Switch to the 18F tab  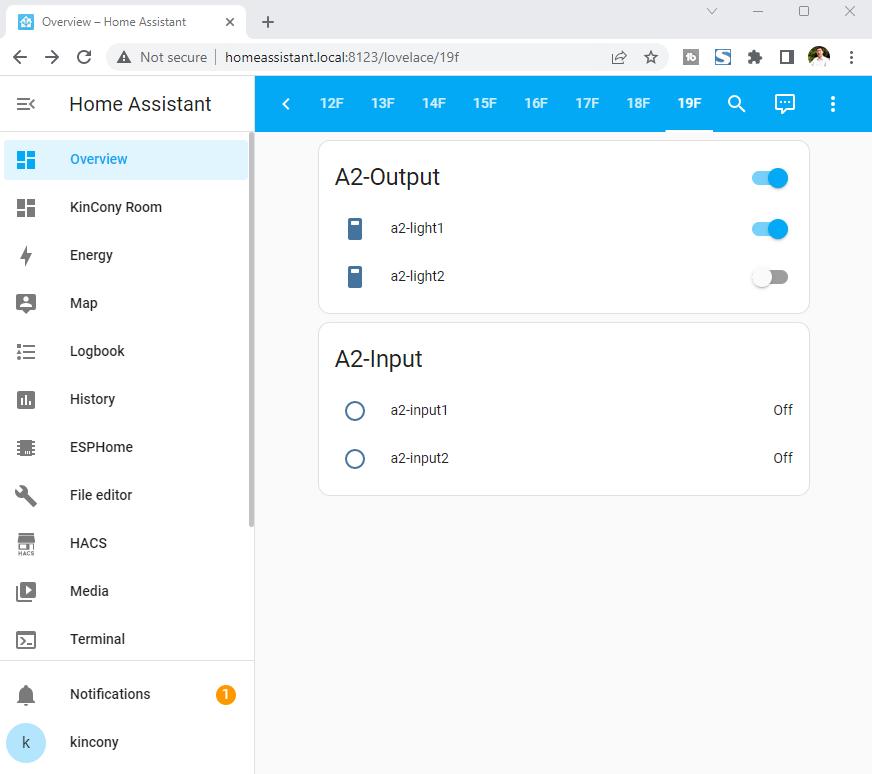click(638, 104)
